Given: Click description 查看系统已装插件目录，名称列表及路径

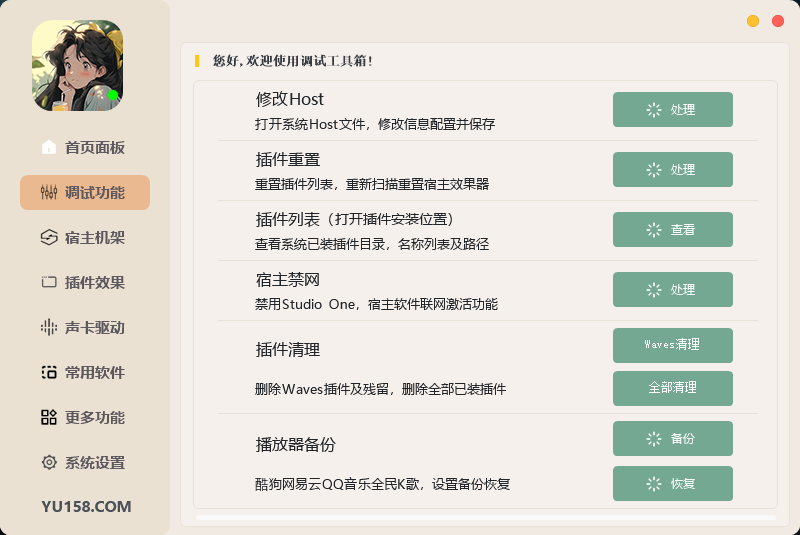Looking at the screenshot, I should [372, 244].
